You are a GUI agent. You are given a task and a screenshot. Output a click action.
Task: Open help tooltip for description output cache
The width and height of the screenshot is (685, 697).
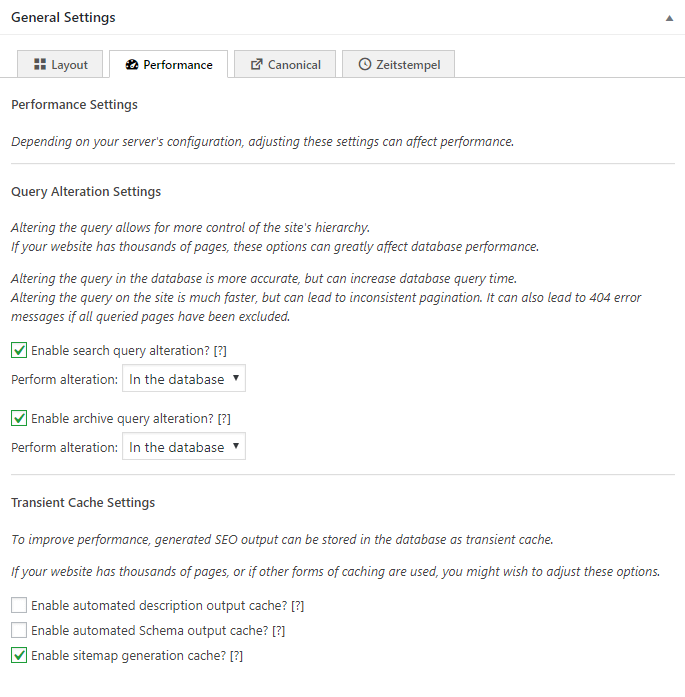pyautogui.click(x=297, y=606)
